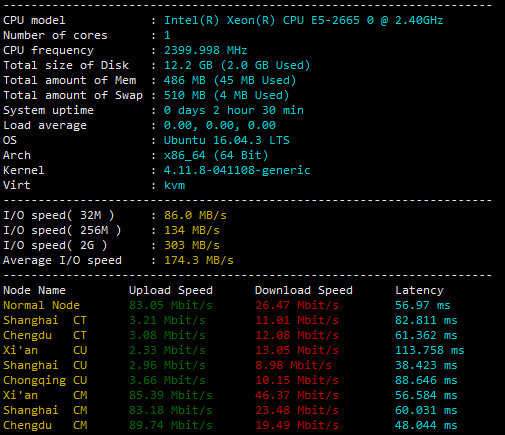Click Shanghai CT node name
Viewport: 505px width, 435px height.
pyautogui.click(x=45, y=320)
